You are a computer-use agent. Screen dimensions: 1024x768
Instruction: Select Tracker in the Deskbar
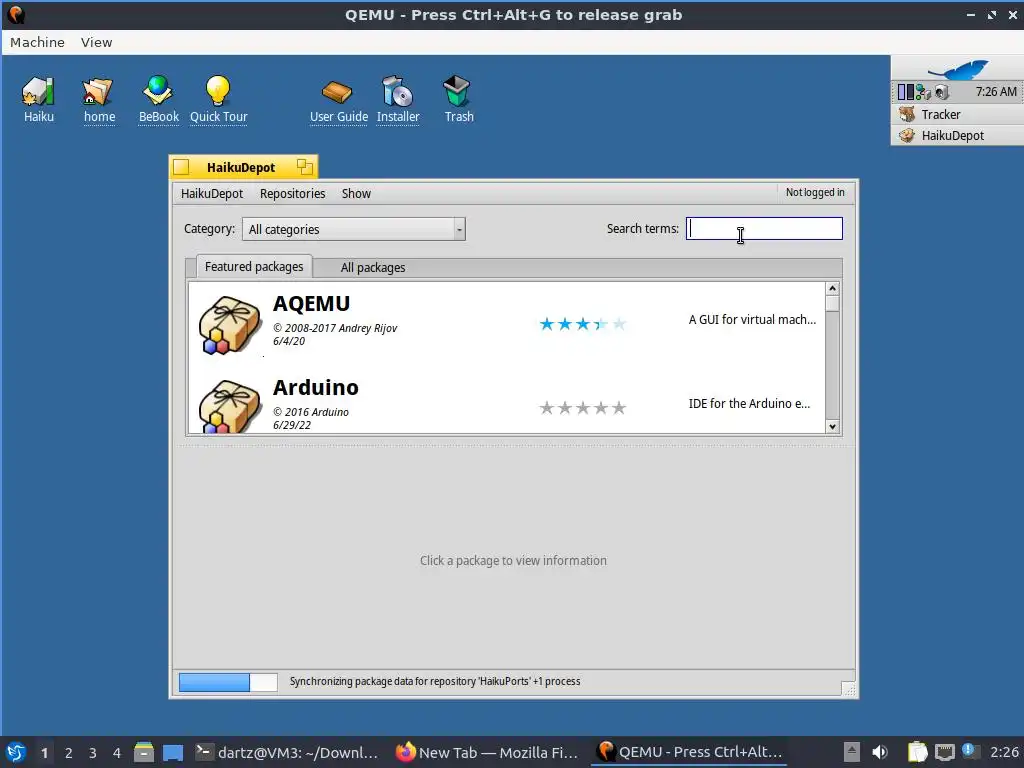click(957, 114)
